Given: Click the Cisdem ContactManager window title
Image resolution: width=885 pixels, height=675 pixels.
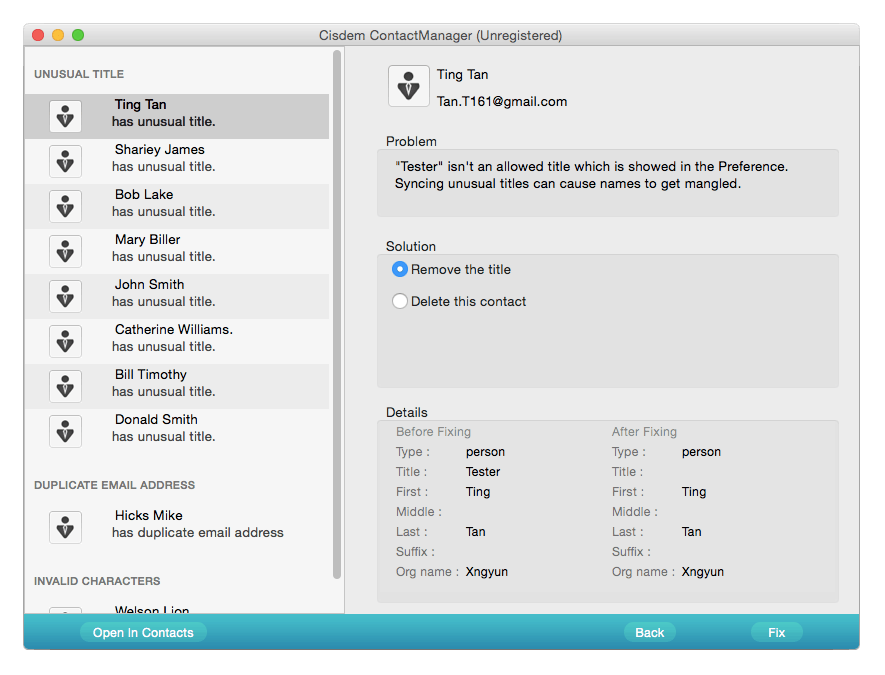Looking at the screenshot, I should coord(440,36).
